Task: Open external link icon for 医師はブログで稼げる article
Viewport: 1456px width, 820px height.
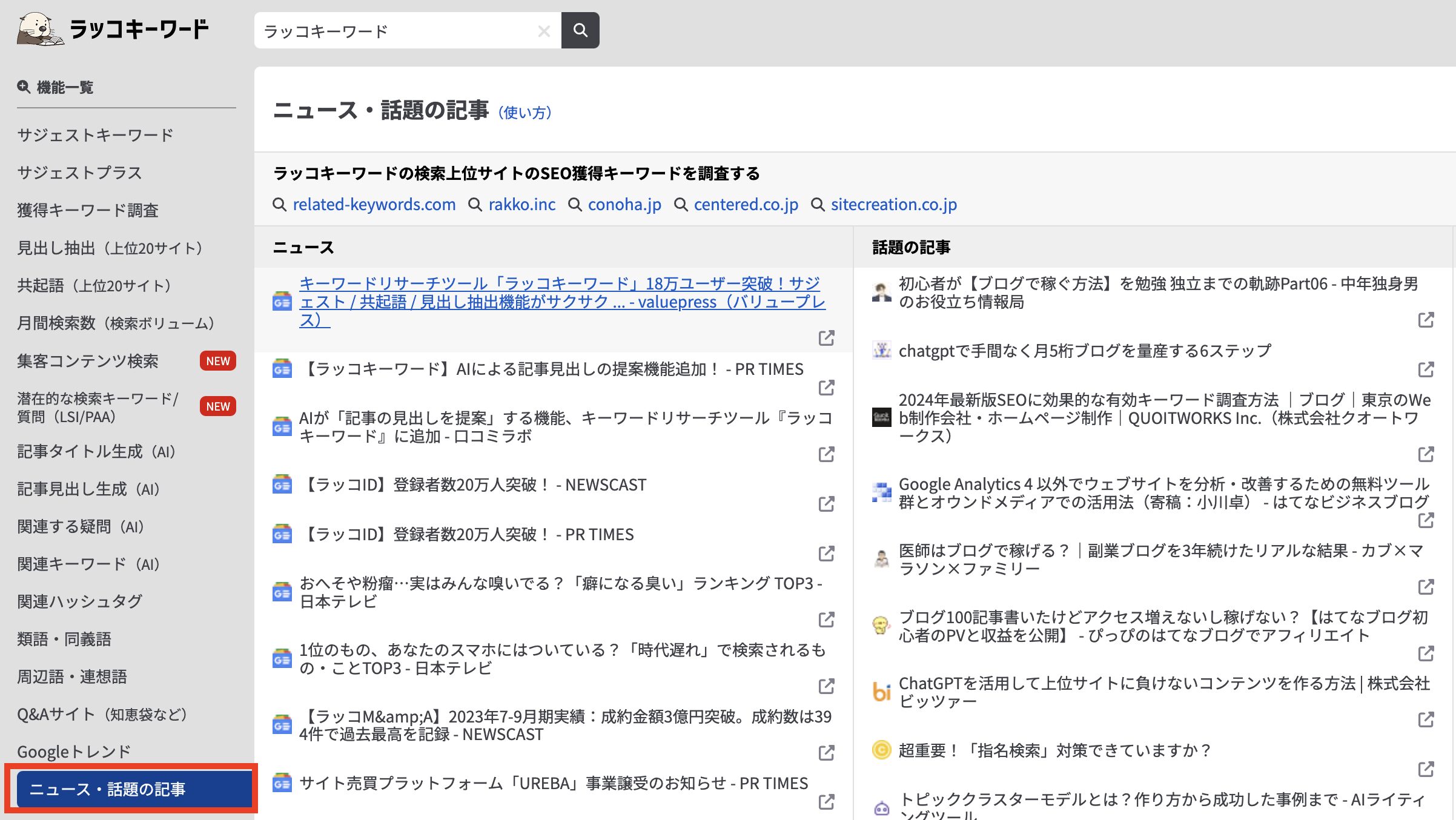Action: 1426,587
